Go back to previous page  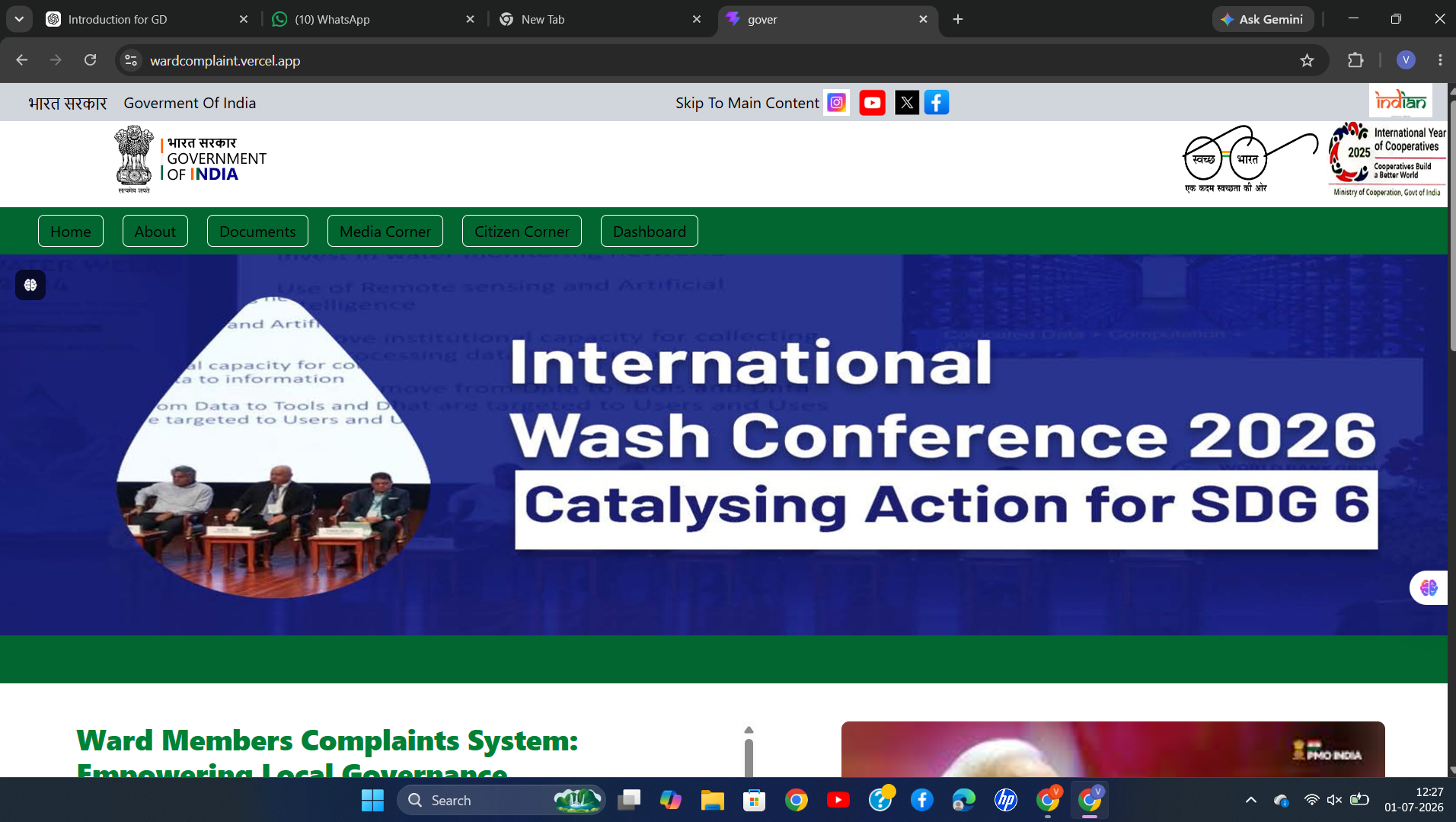[21, 60]
